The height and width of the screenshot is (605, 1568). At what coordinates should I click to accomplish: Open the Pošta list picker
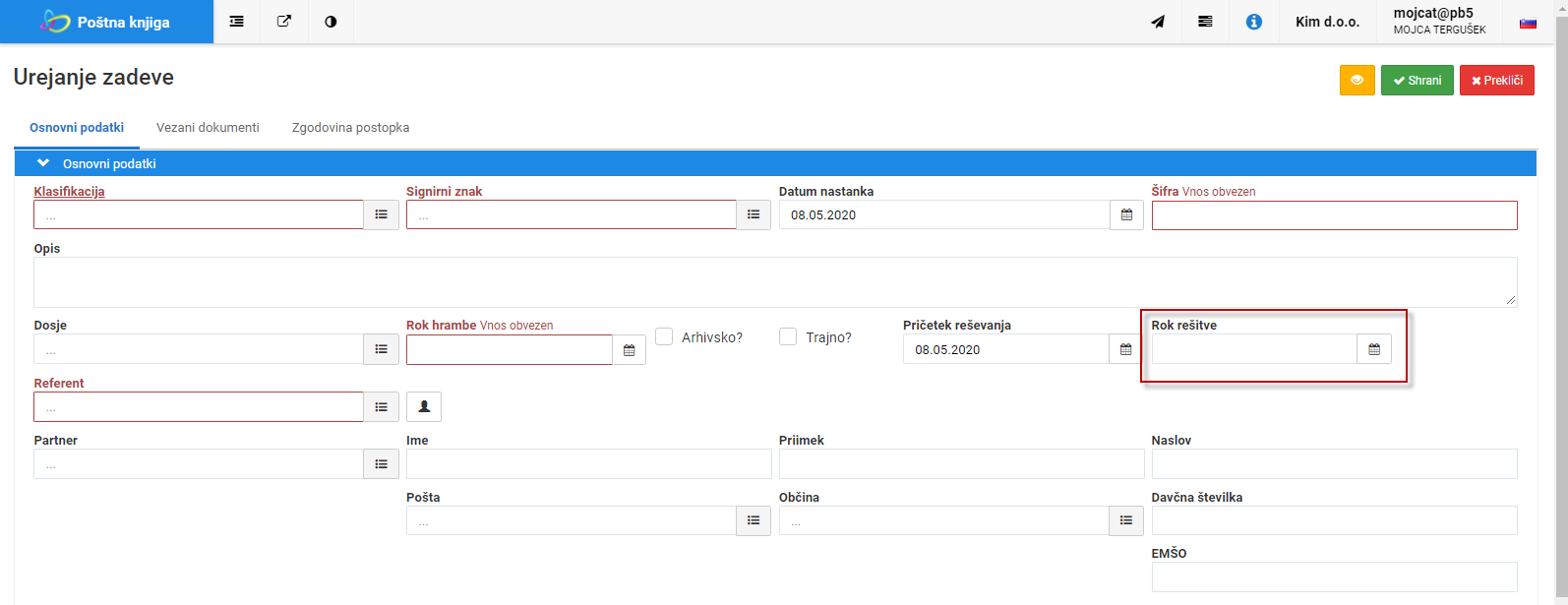(754, 520)
